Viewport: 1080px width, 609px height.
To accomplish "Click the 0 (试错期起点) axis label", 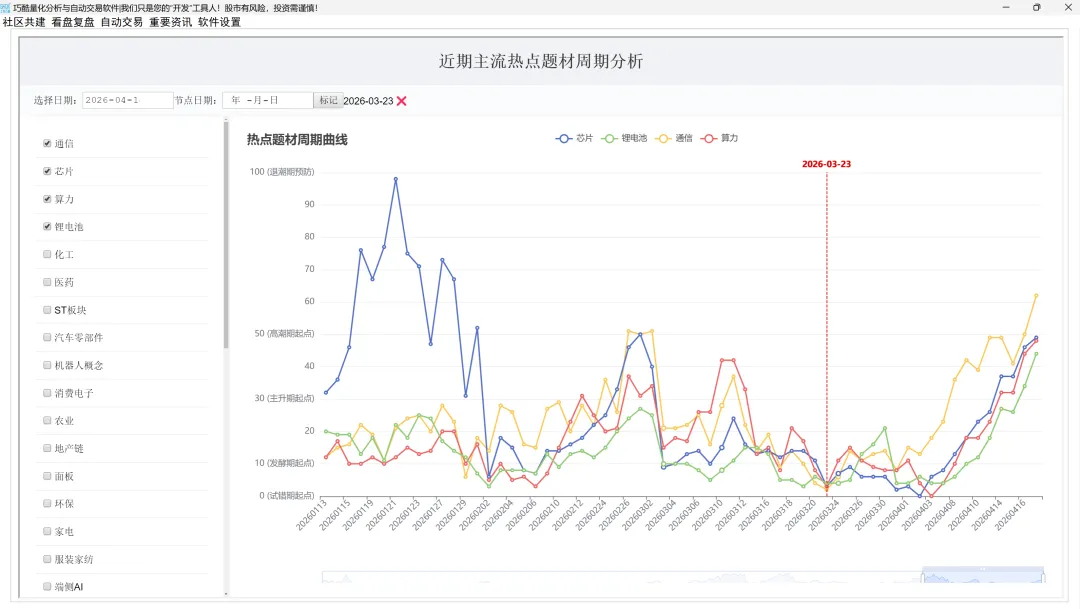I will 287,495.
